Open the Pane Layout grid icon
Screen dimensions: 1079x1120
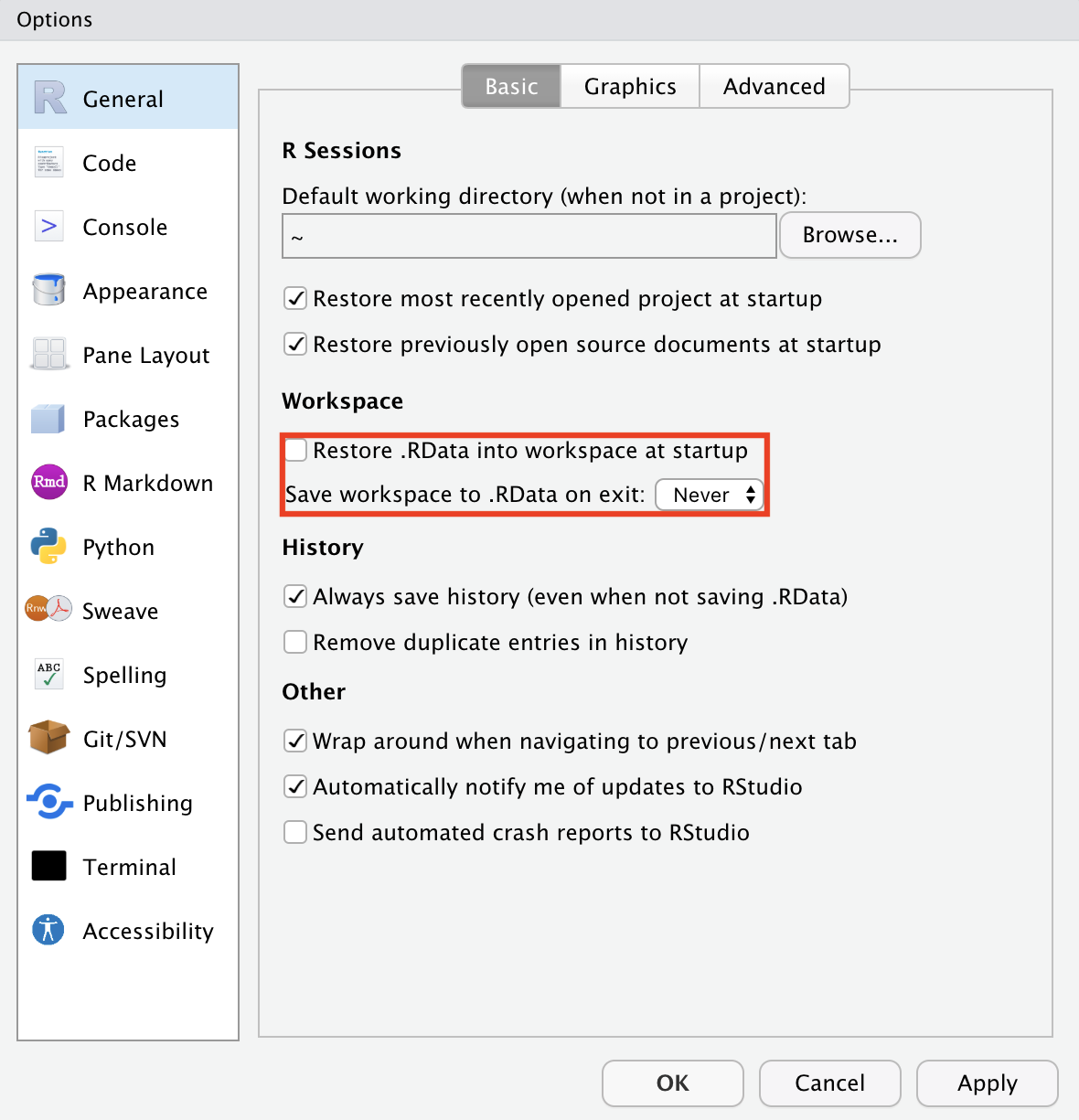[x=49, y=354]
